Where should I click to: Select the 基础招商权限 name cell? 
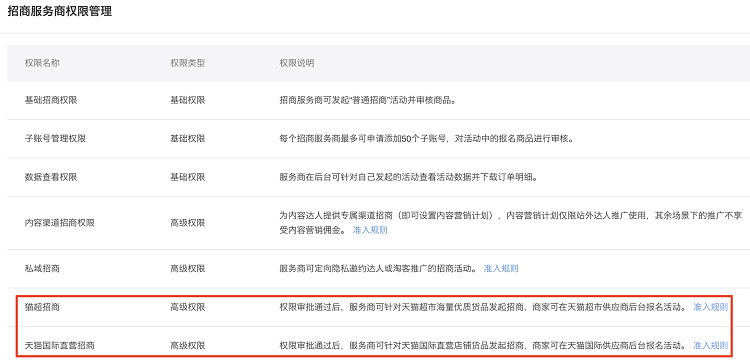[x=51, y=100]
